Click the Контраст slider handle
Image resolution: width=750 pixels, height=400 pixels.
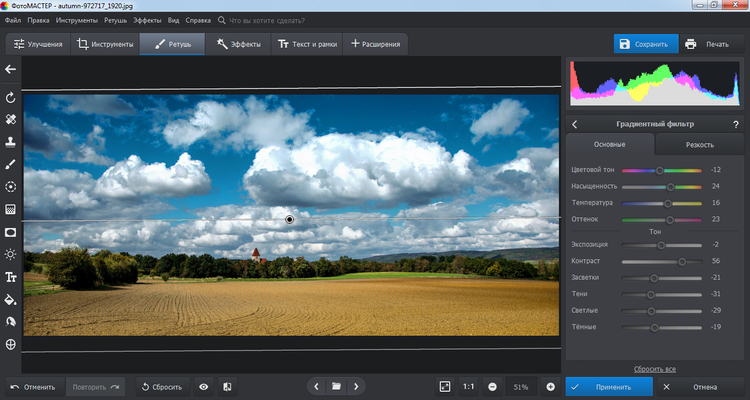pyautogui.click(x=683, y=261)
